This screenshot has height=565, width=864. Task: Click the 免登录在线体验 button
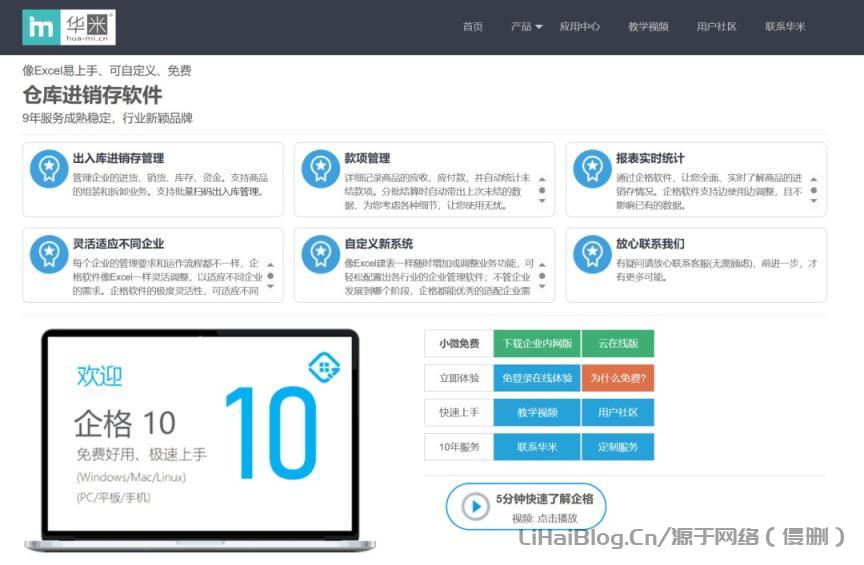pyautogui.click(x=537, y=378)
